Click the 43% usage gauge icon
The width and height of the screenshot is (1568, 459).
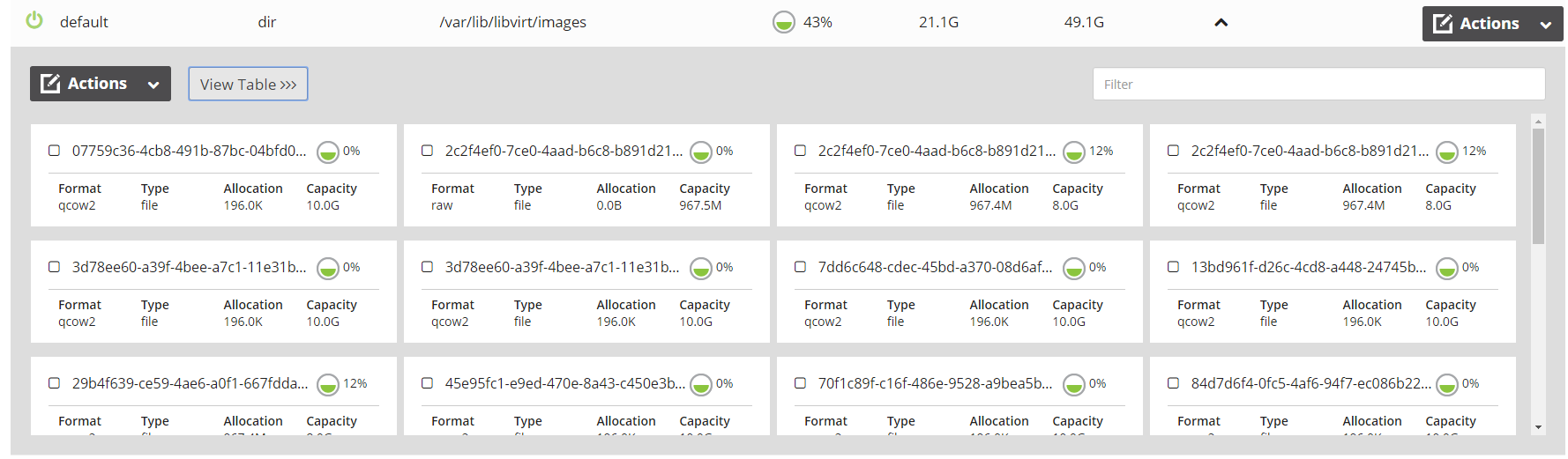[783, 22]
